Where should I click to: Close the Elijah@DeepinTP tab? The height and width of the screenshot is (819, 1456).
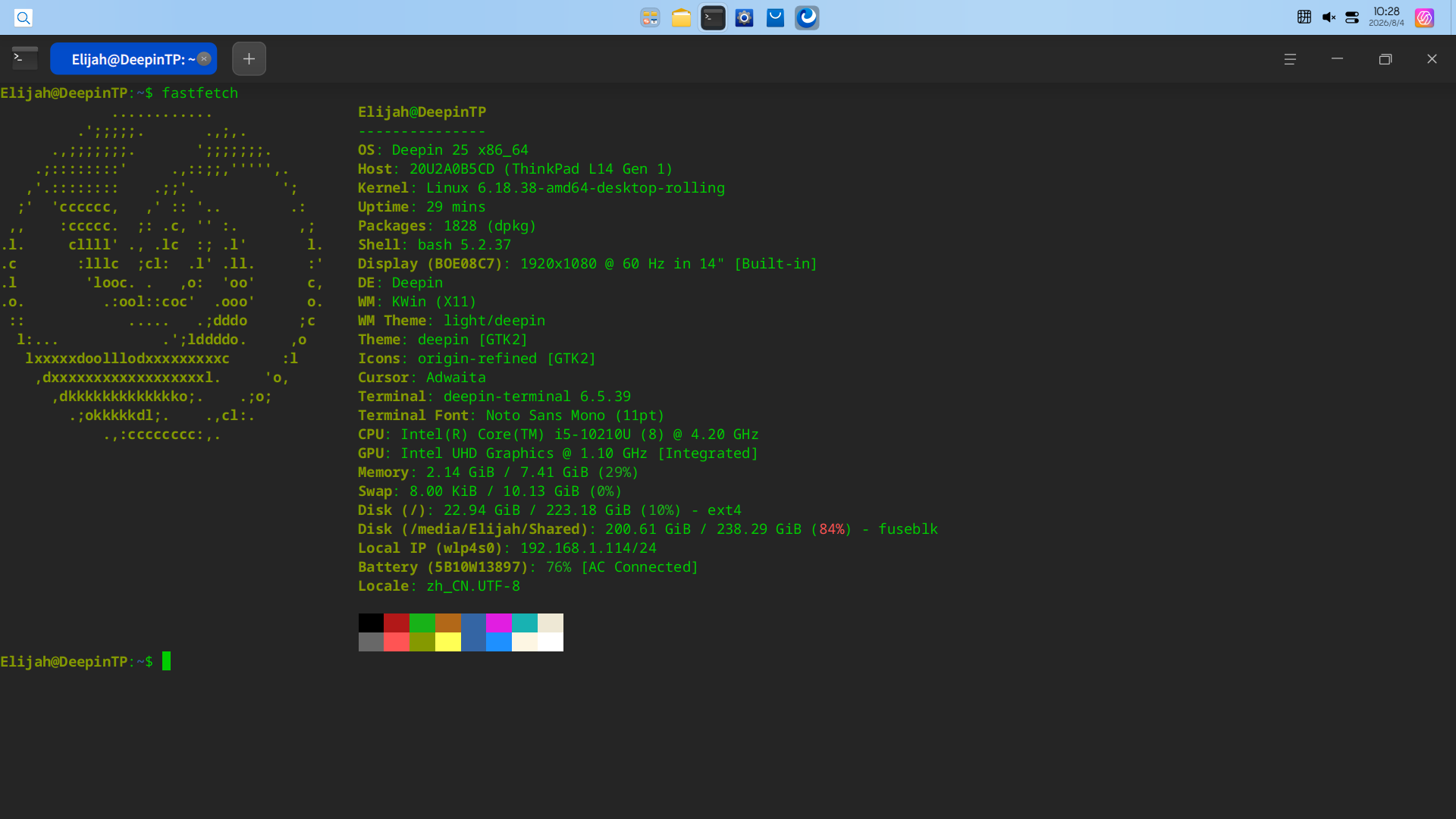coord(204,59)
